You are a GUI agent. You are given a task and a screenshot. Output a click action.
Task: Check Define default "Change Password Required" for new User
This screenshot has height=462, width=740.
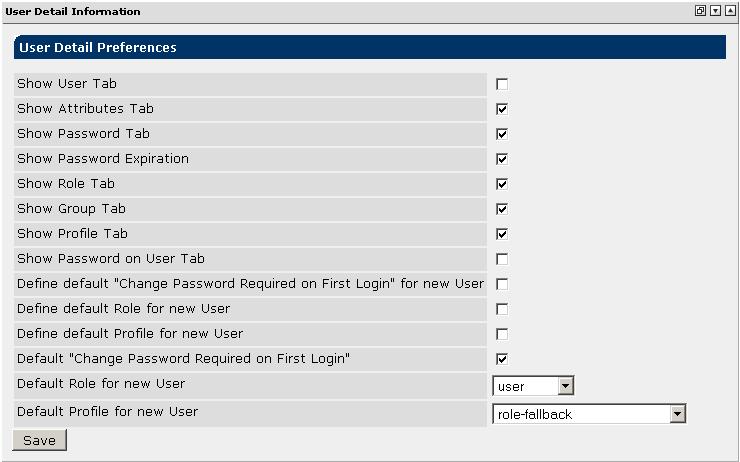pos(502,284)
